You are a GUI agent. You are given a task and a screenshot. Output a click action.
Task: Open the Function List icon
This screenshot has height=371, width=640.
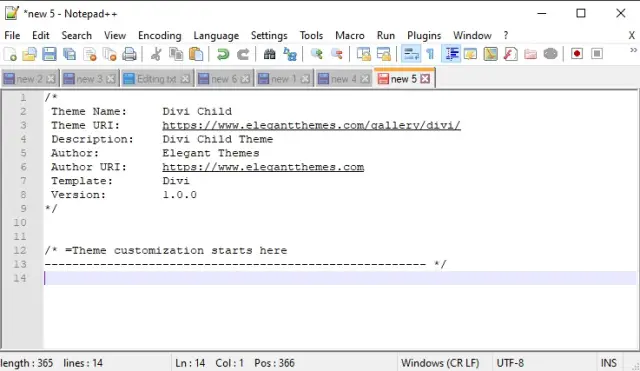click(511, 54)
